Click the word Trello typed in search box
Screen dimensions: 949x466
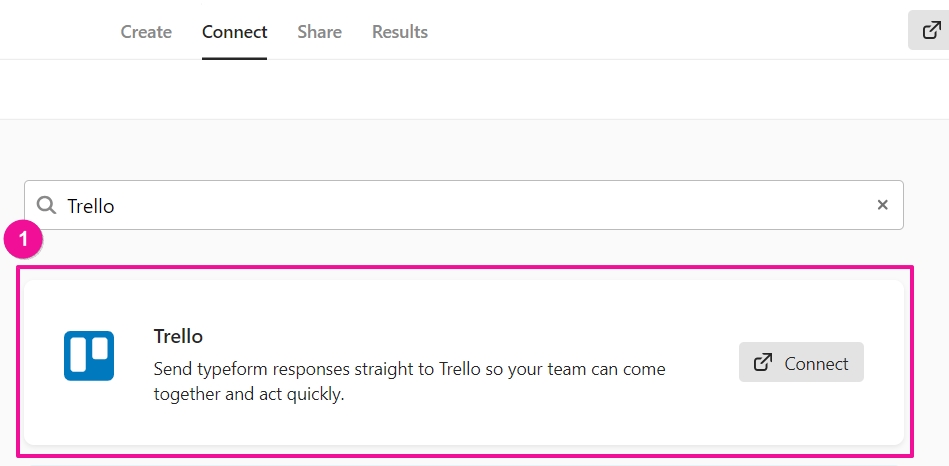(91, 206)
